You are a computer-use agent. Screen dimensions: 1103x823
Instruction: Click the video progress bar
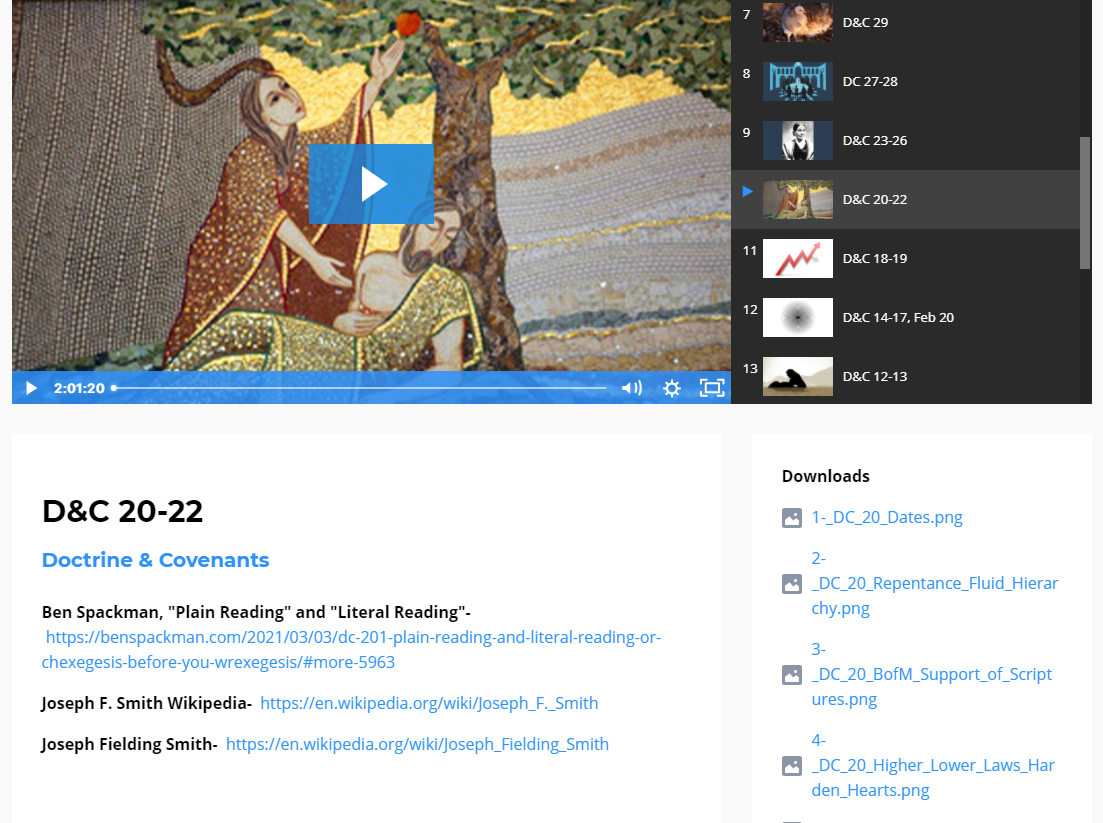[359, 388]
